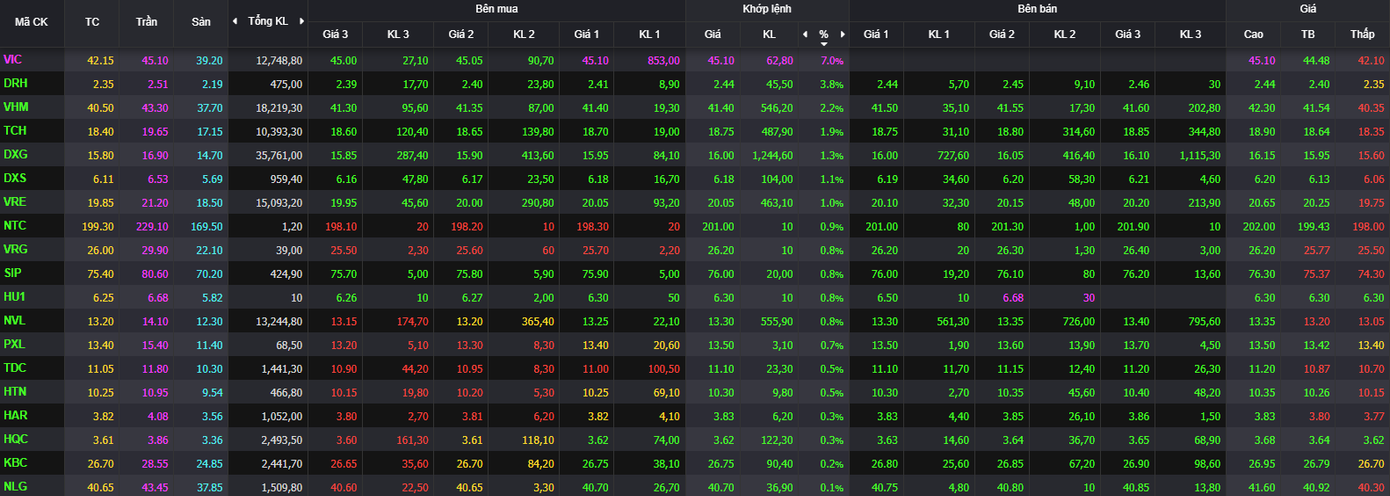This screenshot has width=1390, height=496.
Task: Click the Cao price column header
Action: (1253, 34)
